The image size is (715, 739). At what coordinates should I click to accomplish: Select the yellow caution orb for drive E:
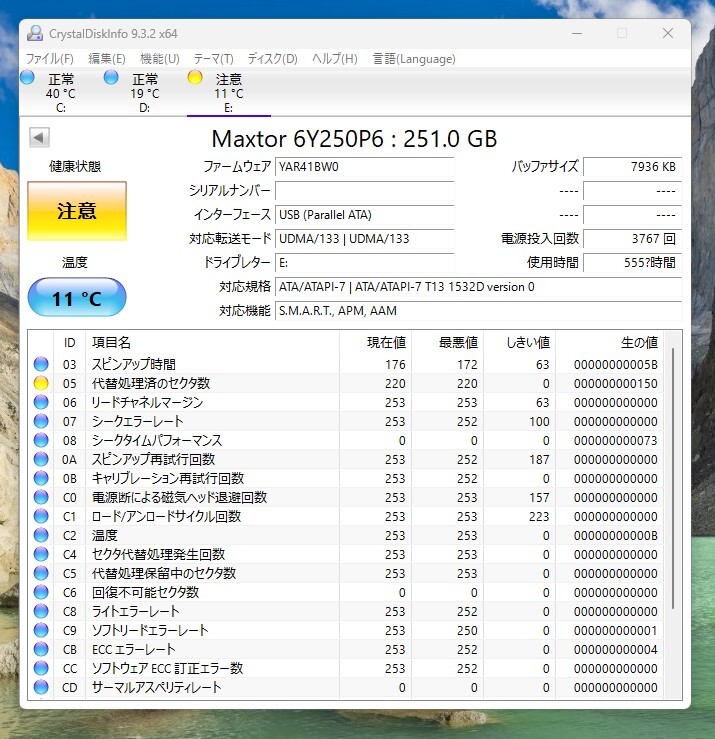click(x=195, y=77)
